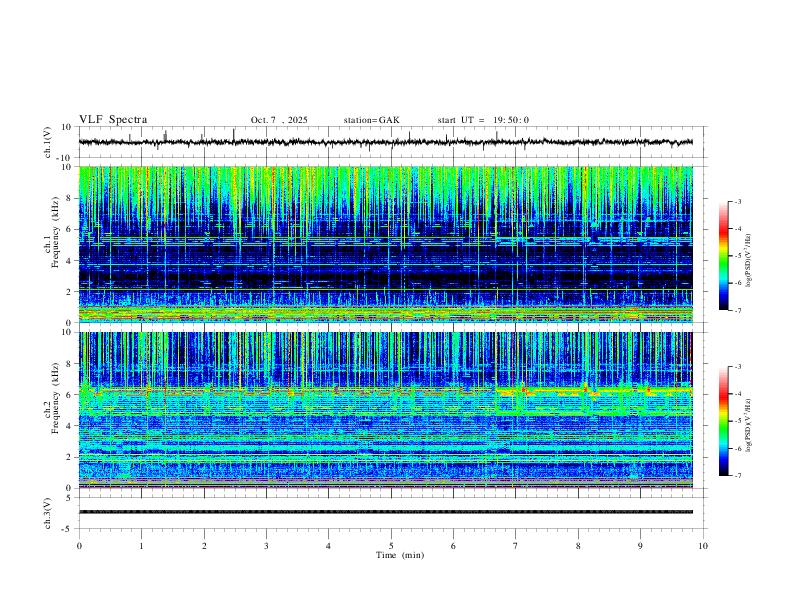Click the time axis tick label "8"

click(578, 546)
